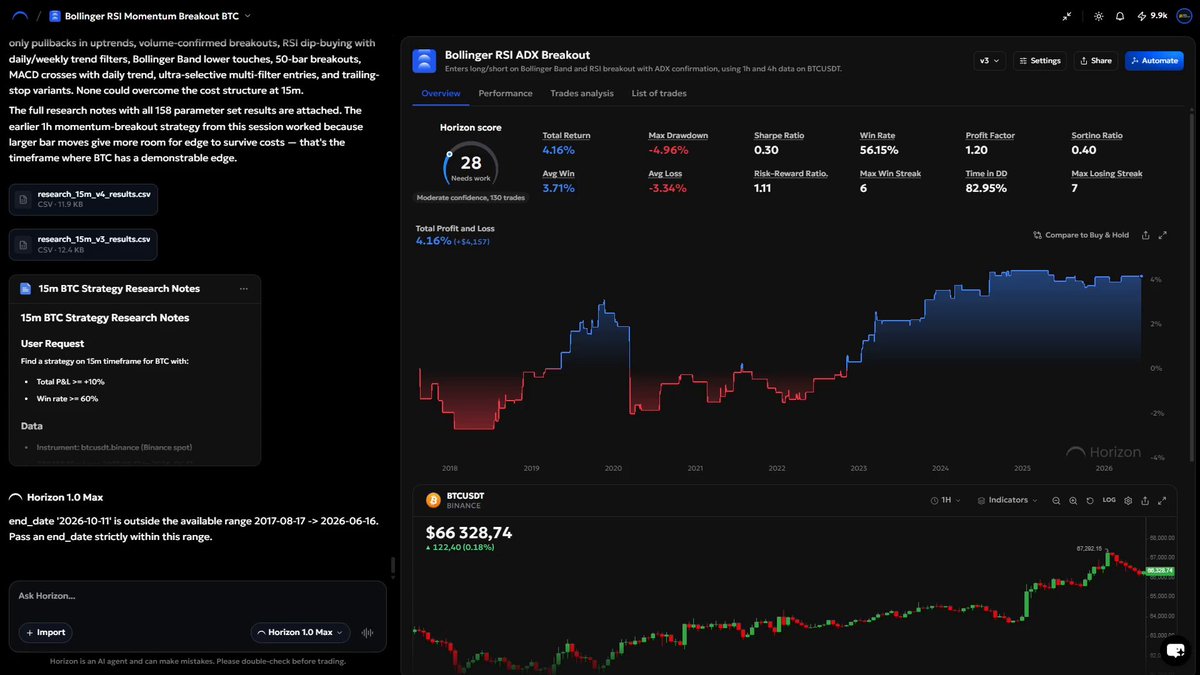Click the Import button
Image resolution: width=1200 pixels, height=675 pixels.
tap(45, 632)
